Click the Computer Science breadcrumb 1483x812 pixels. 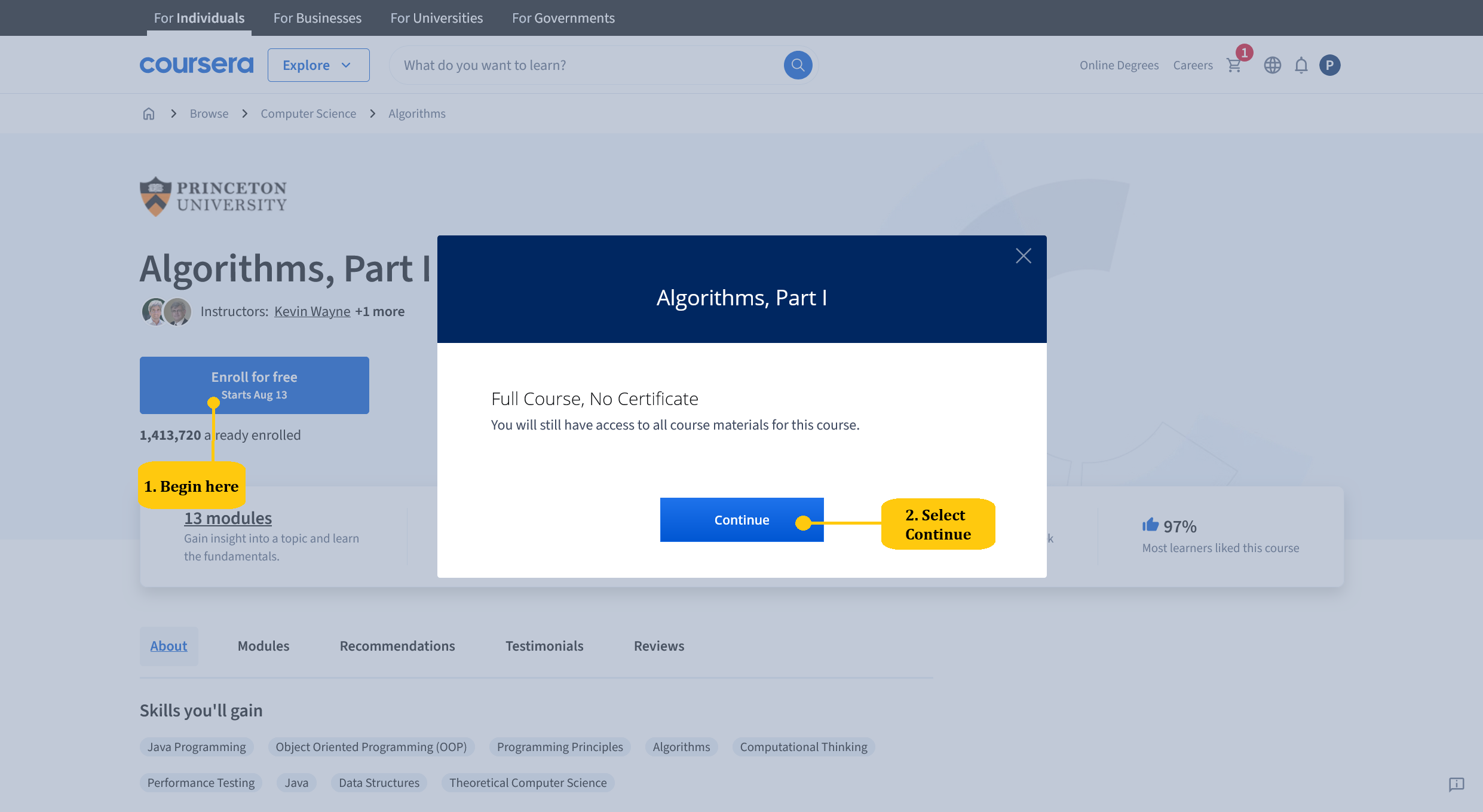pos(308,114)
